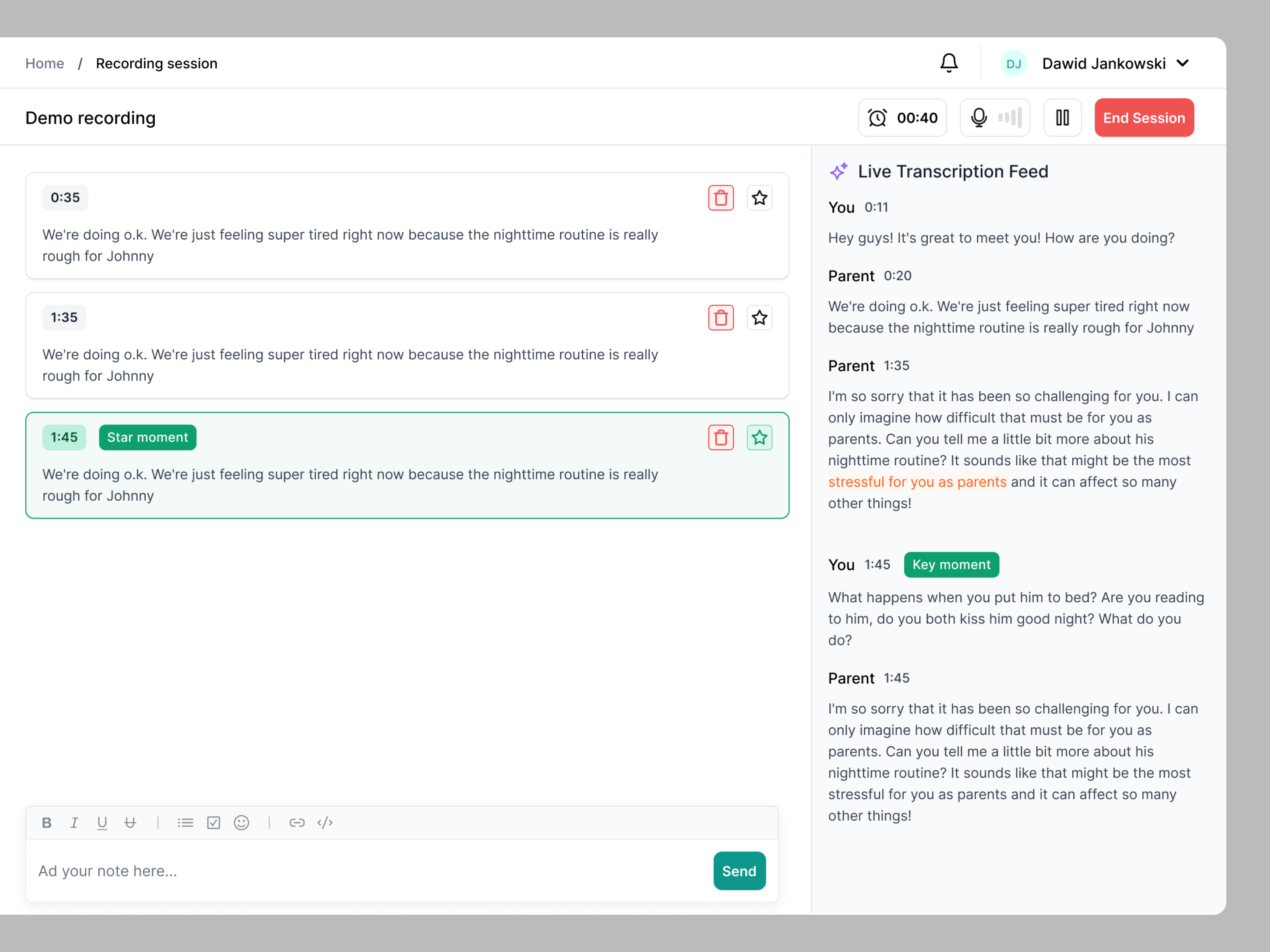1270x952 pixels.
Task: Toggle underline formatting
Action: (102, 822)
